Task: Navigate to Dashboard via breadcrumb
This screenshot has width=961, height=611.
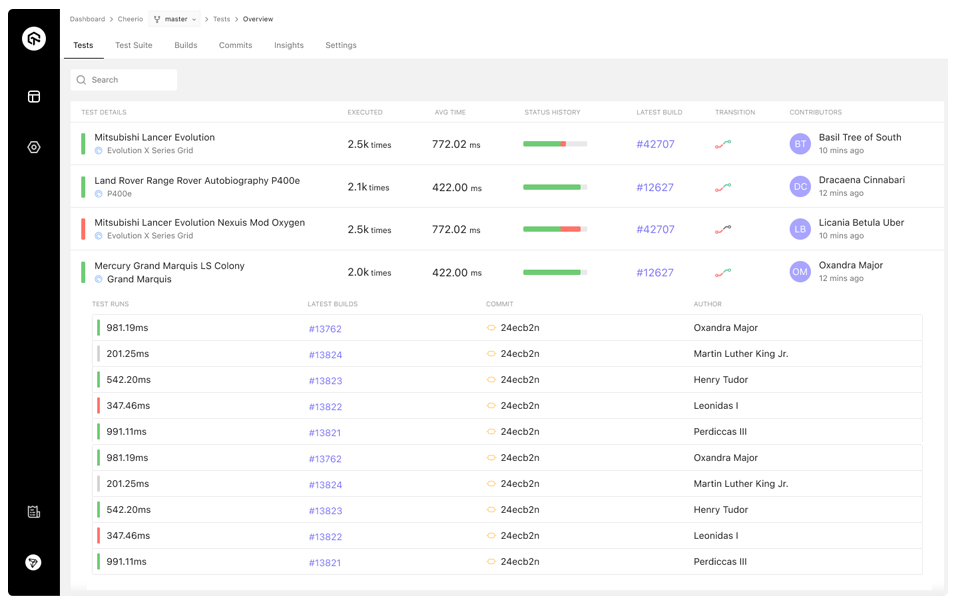Action: click(87, 18)
